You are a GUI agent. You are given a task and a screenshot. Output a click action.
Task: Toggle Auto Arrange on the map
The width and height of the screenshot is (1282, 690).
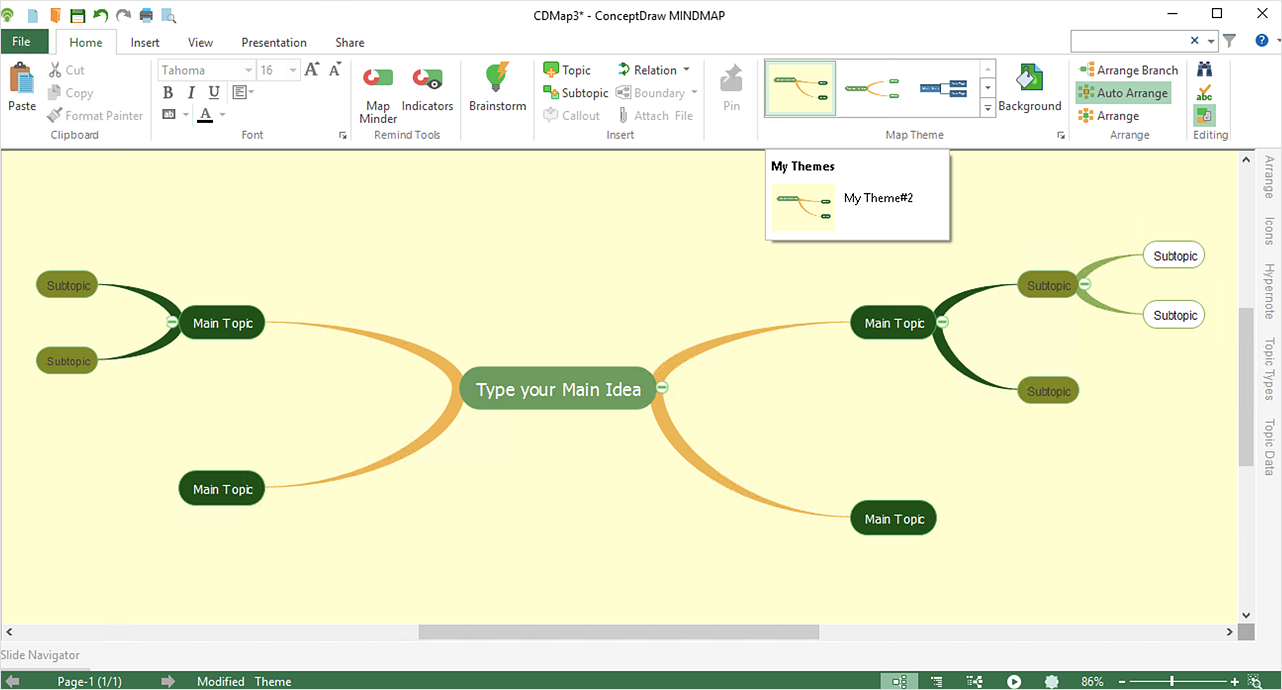point(1123,93)
